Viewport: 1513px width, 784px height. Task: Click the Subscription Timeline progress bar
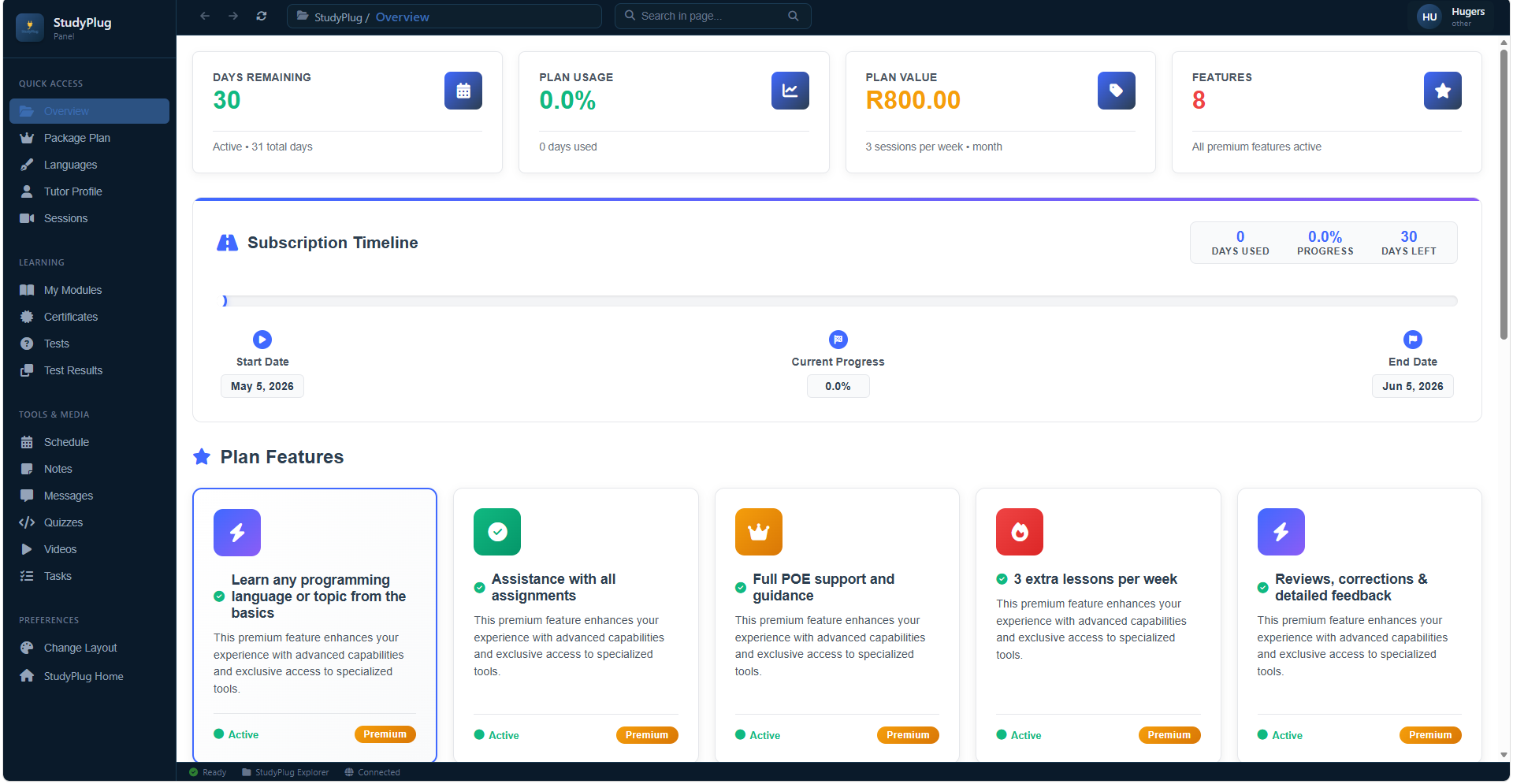coord(840,301)
